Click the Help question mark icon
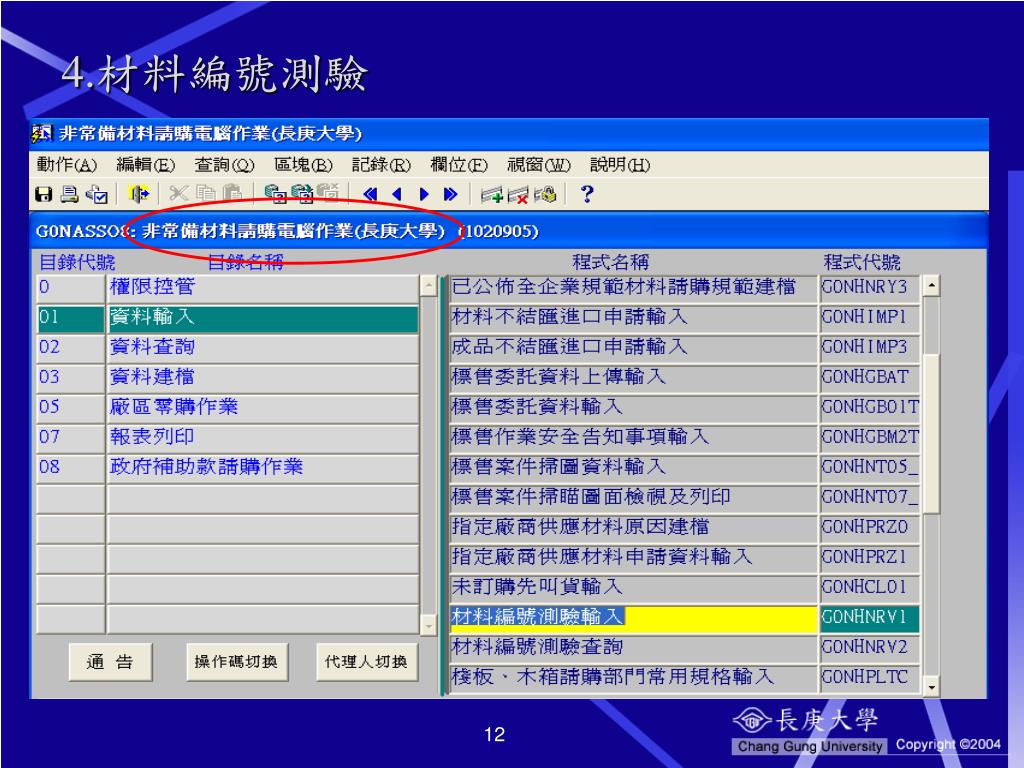Screen dimensions: 1024x768 point(586,194)
